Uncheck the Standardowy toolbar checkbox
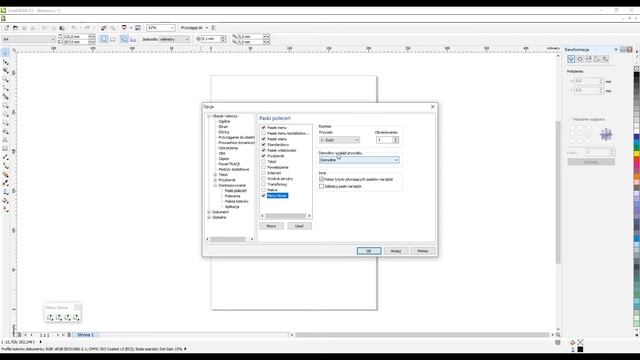The width and height of the screenshot is (640, 360). (x=264, y=144)
